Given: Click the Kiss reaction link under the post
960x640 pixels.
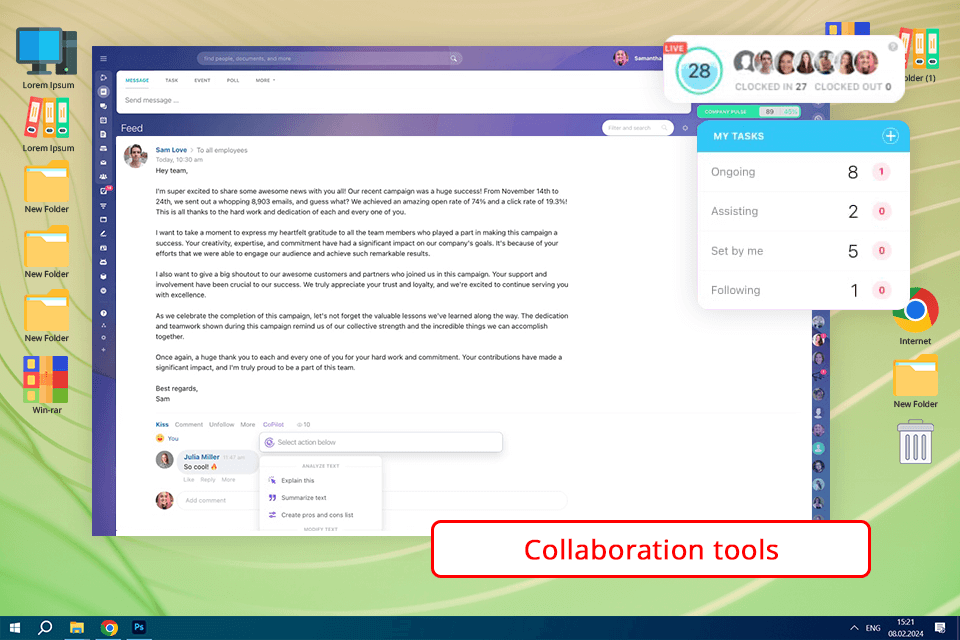Looking at the screenshot, I should (162, 424).
